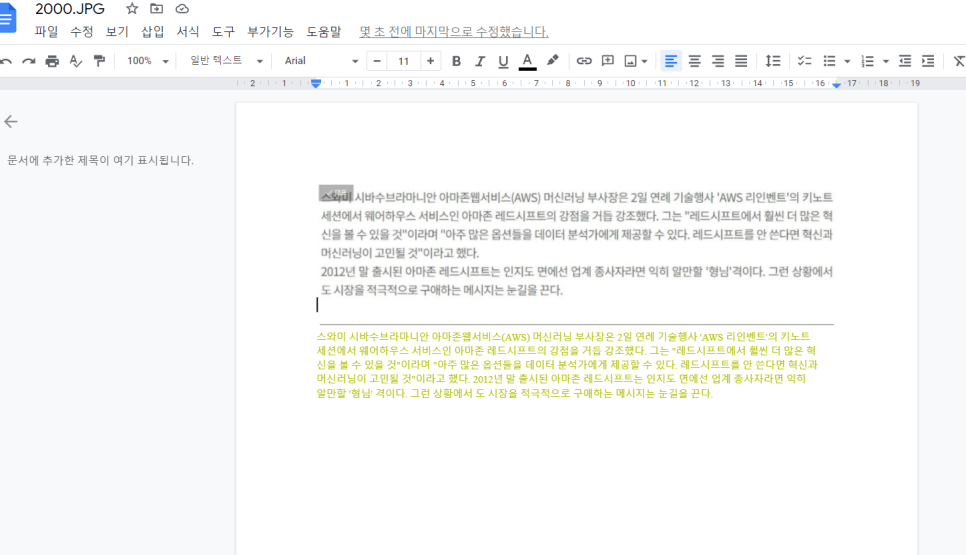The height and width of the screenshot is (555, 966).
Task: Click the Google Docs home icon
Action: 6,18
